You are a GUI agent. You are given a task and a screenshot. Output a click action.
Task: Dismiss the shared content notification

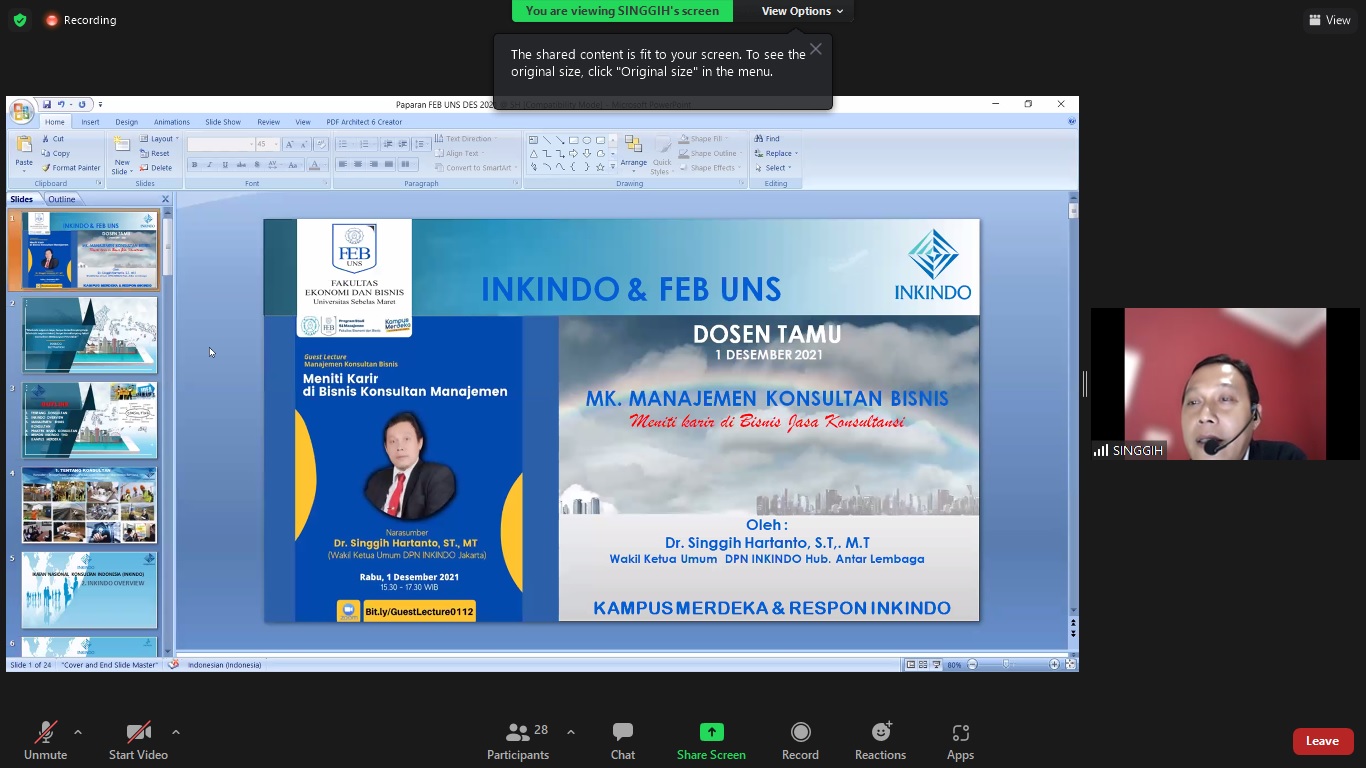click(x=816, y=49)
